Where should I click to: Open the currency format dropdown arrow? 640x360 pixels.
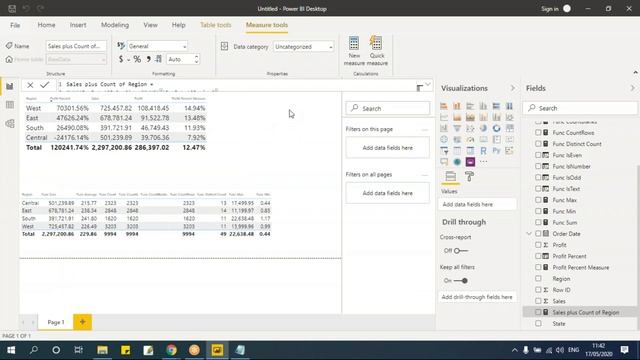point(128,60)
